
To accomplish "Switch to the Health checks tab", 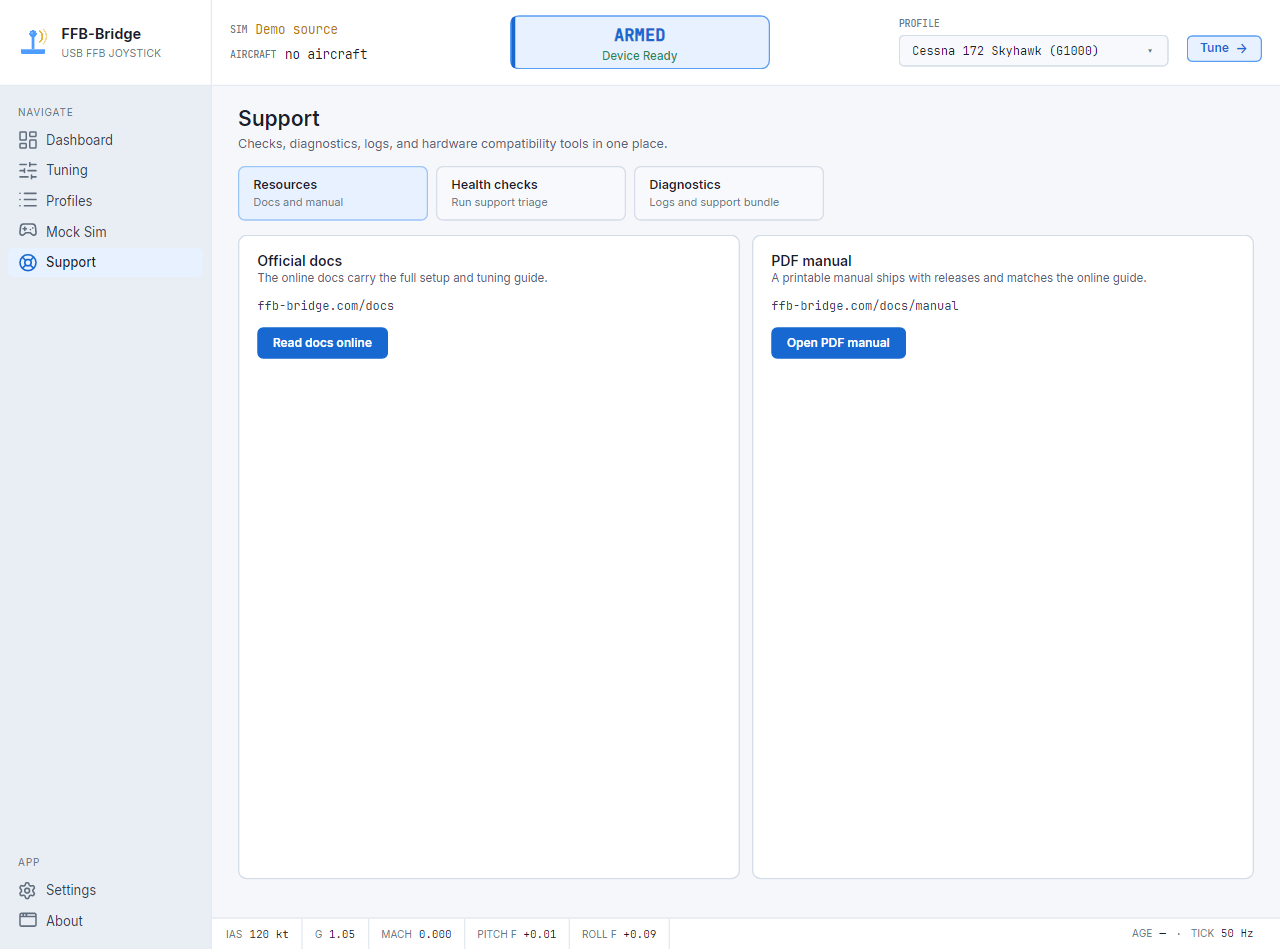I will click(x=531, y=193).
